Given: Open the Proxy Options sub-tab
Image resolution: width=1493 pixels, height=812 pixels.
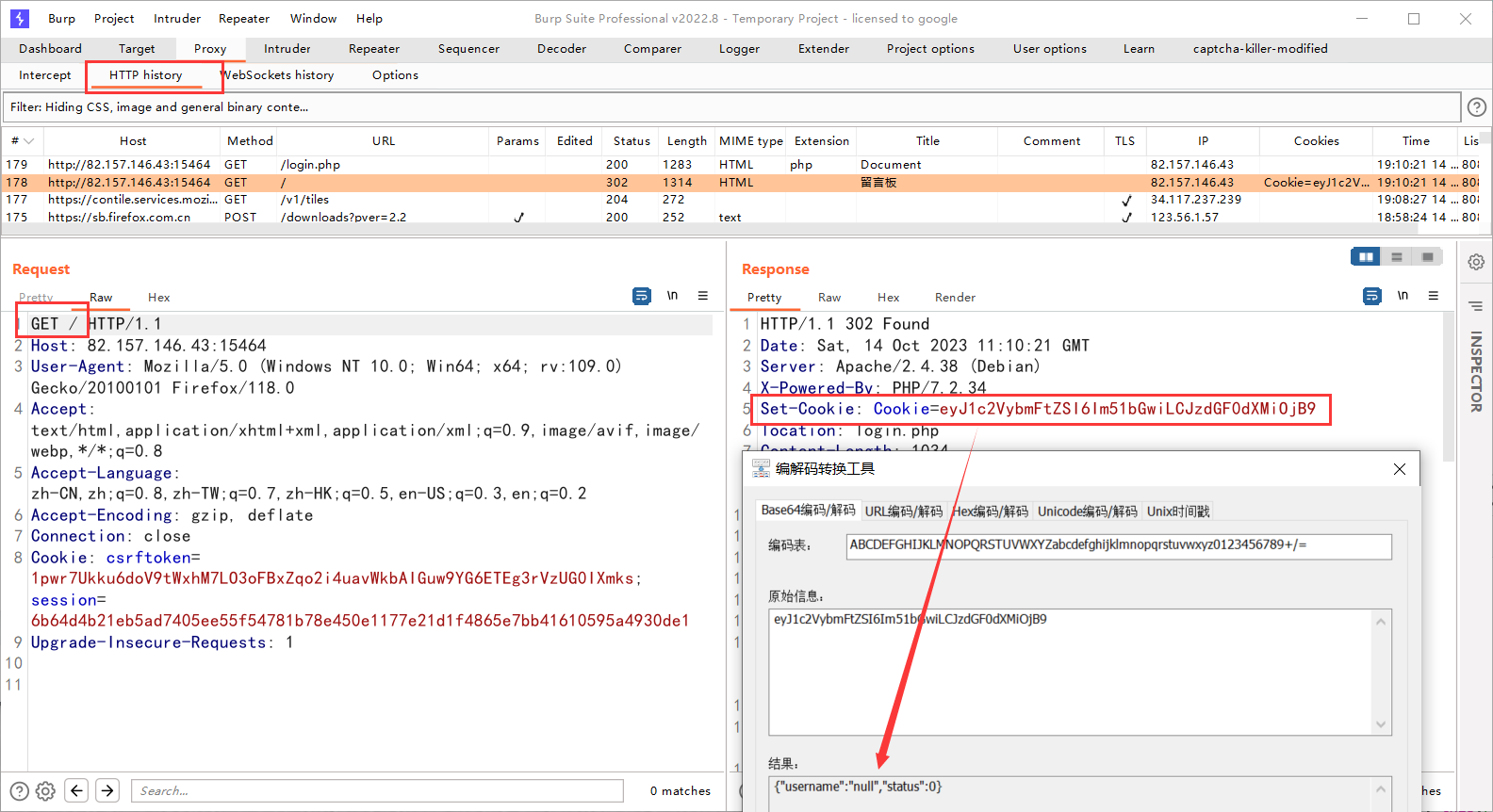Looking at the screenshot, I should pos(395,74).
